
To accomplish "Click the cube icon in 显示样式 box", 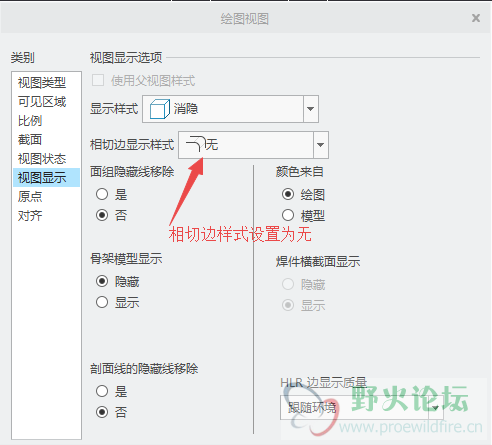I will point(159,109).
